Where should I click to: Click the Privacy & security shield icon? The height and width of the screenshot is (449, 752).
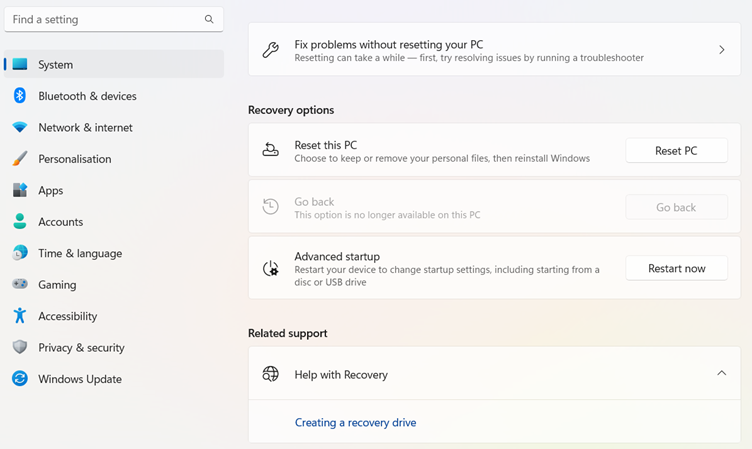20,347
